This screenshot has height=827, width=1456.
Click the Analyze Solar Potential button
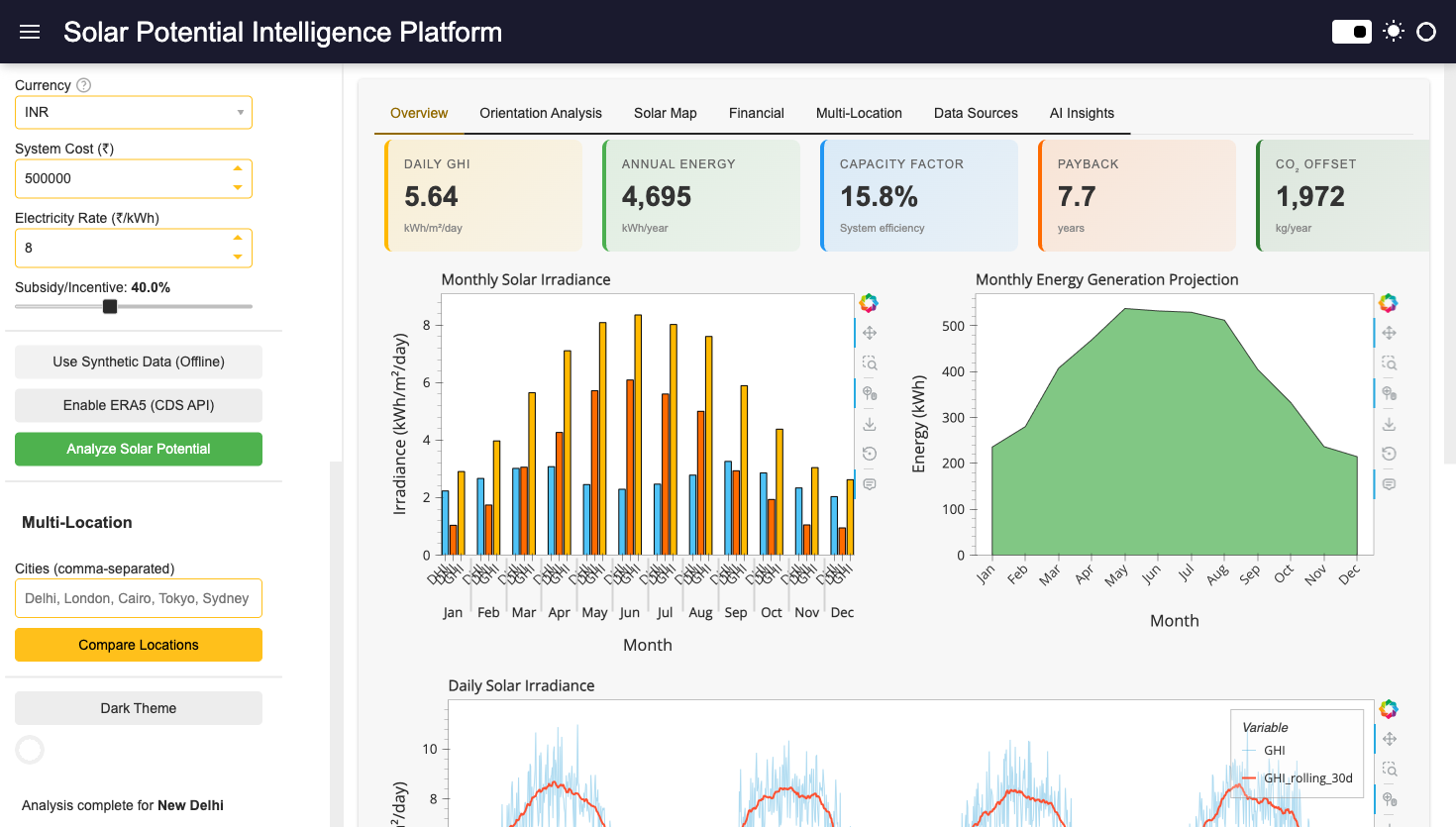pos(139,449)
